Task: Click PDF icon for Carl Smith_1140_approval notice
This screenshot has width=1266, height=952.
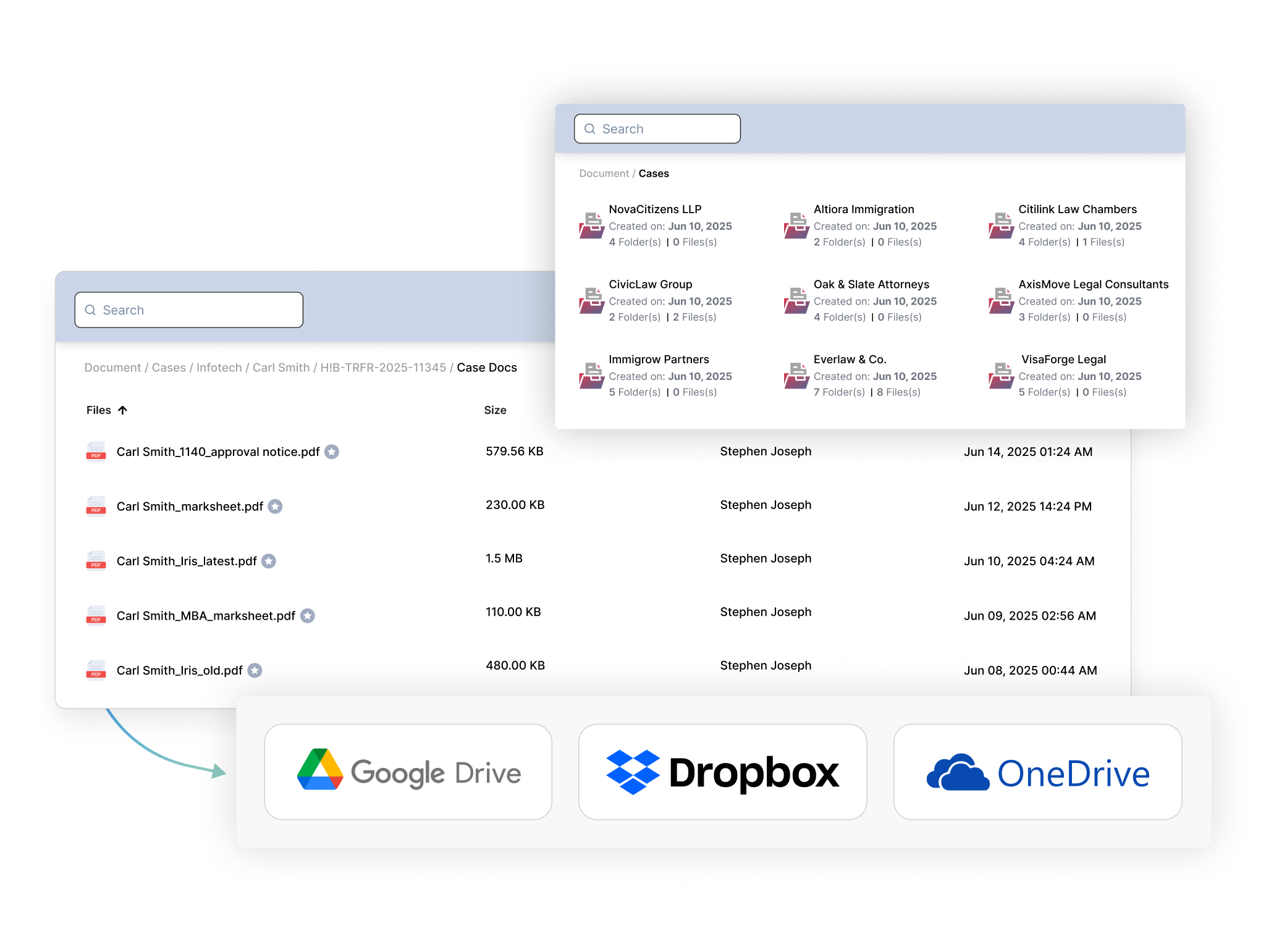Action: pyautogui.click(x=96, y=452)
